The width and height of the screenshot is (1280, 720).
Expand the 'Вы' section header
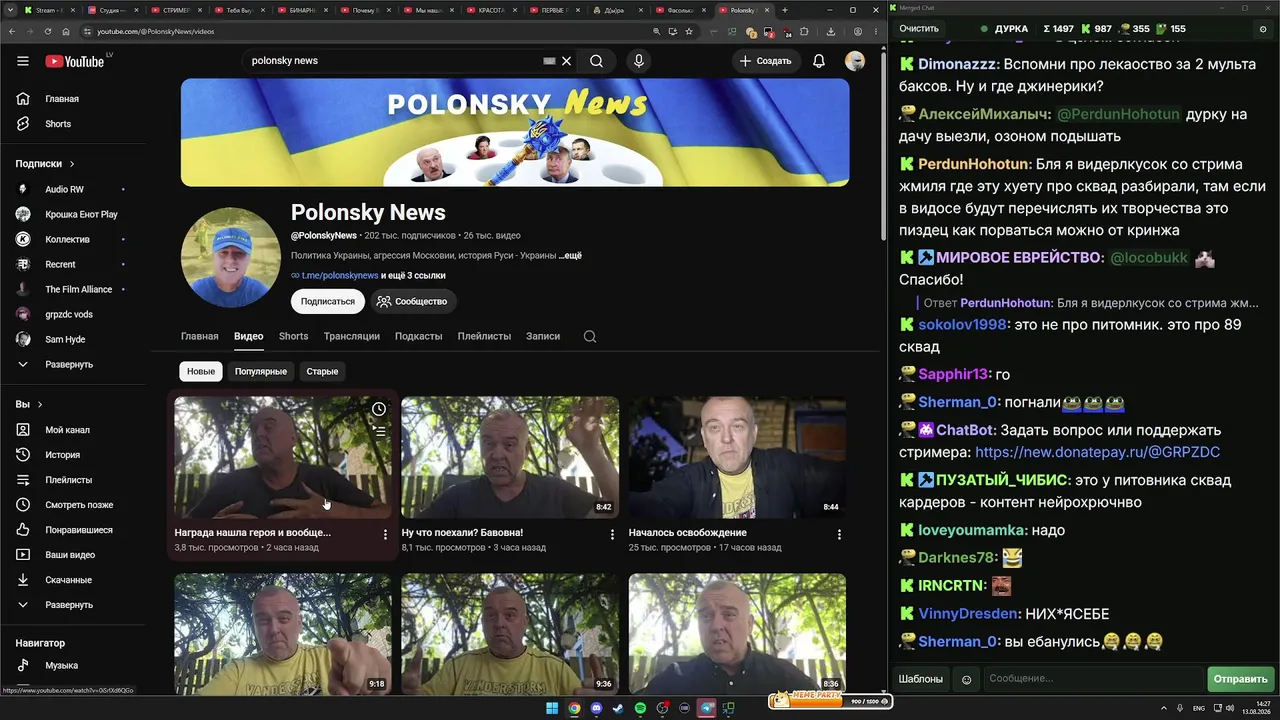coord(29,404)
